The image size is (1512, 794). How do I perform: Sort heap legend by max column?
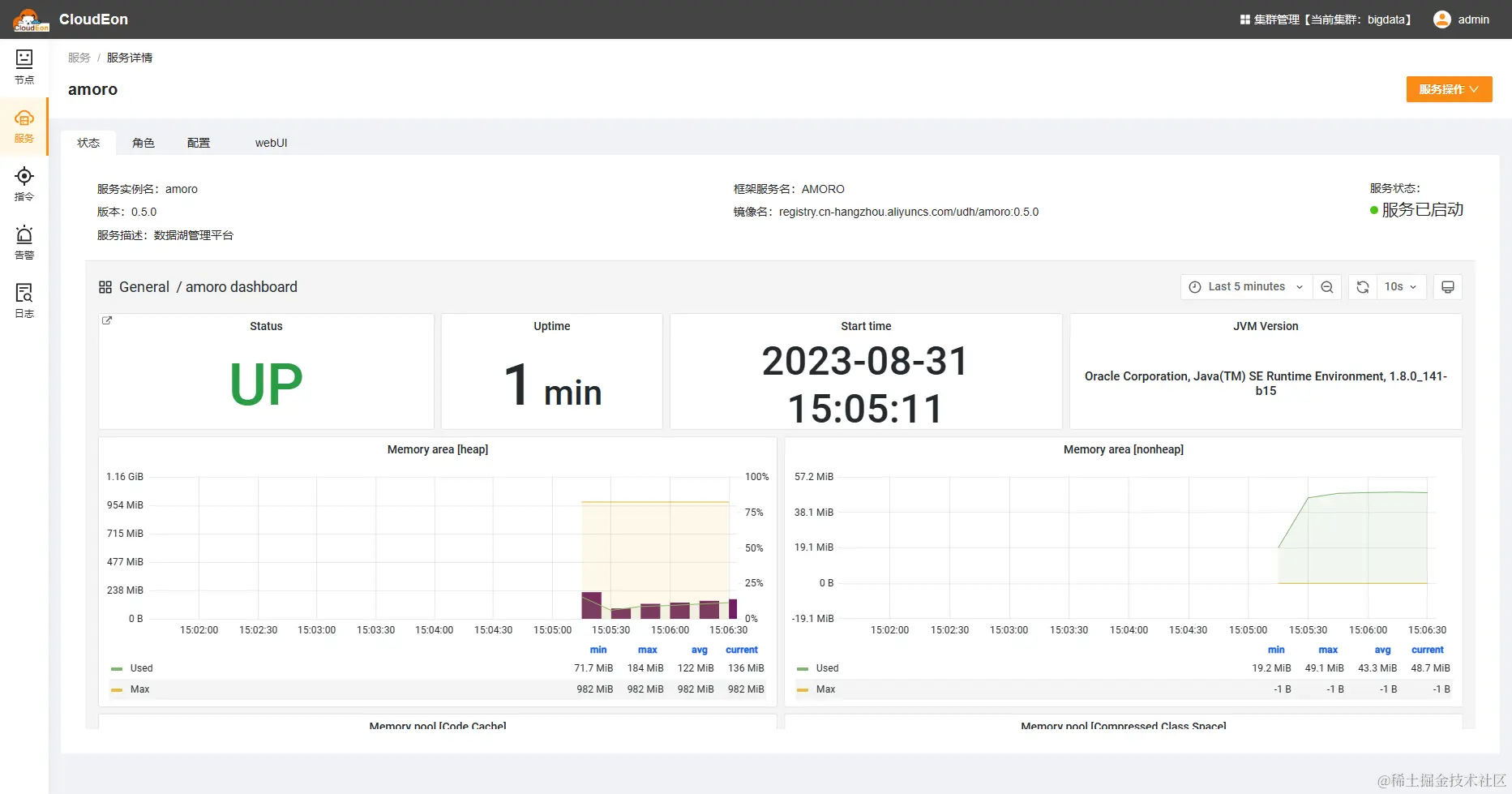[648, 650]
